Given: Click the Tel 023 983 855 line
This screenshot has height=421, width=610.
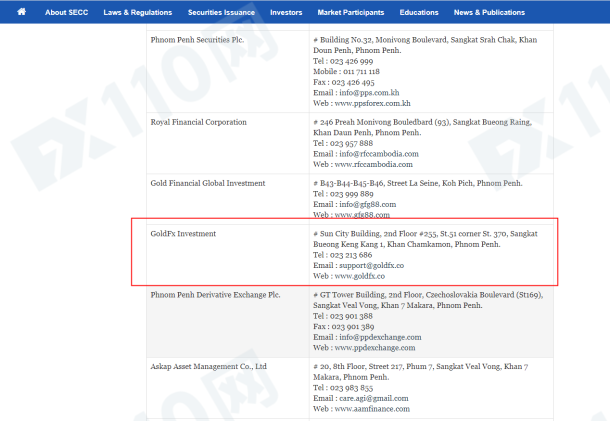Looking at the screenshot, I should coord(343,388).
